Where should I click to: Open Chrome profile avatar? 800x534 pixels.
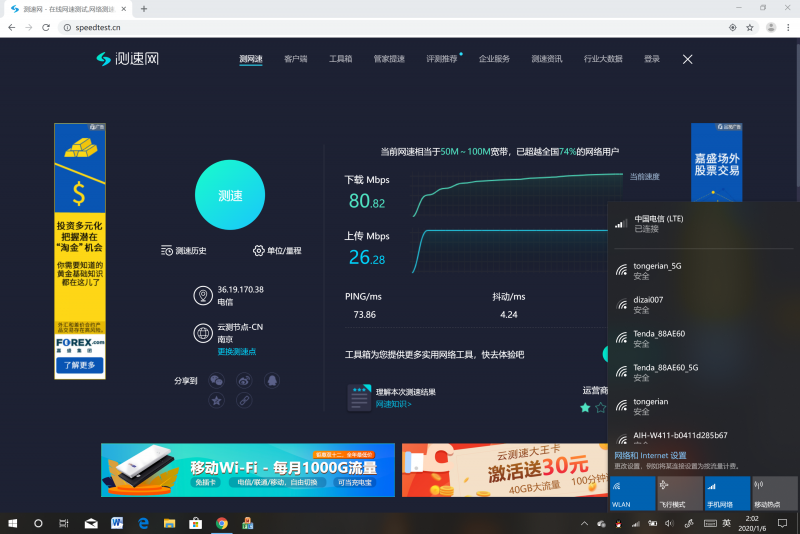pos(771,28)
